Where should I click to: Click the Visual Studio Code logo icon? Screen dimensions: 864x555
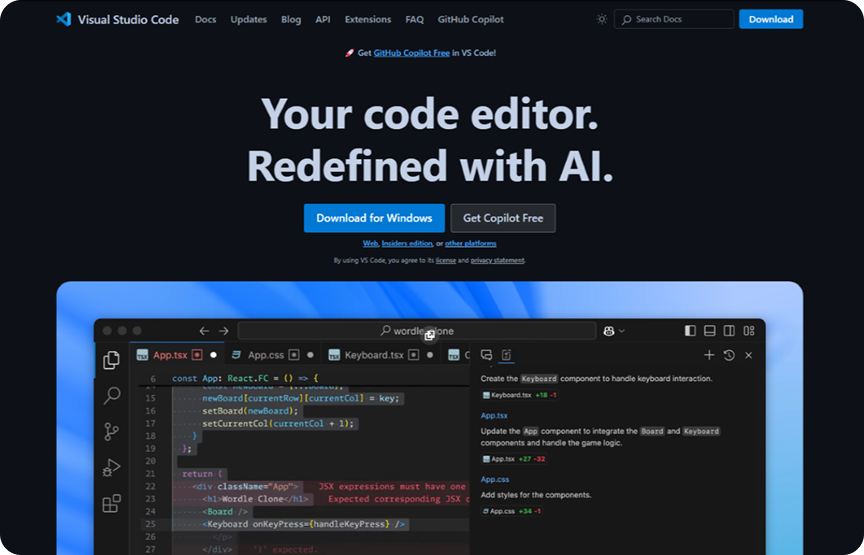point(63,19)
